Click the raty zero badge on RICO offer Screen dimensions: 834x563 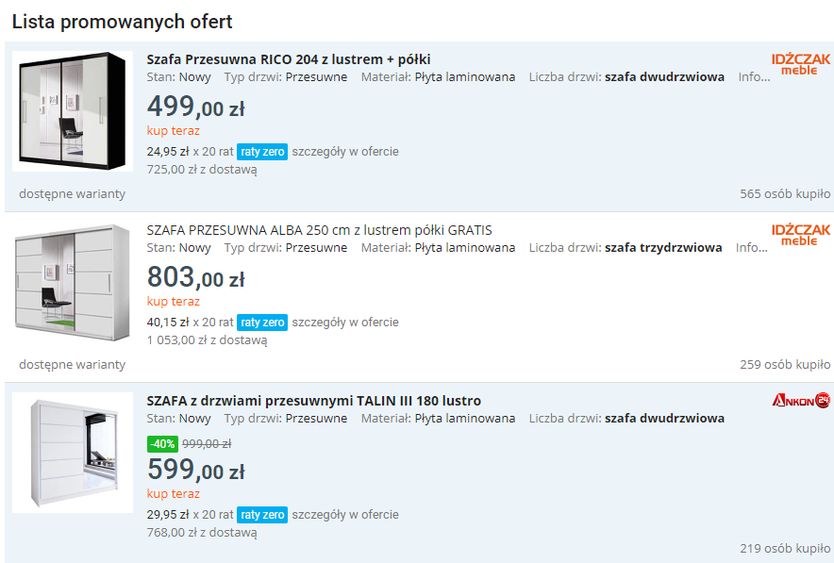click(x=262, y=152)
